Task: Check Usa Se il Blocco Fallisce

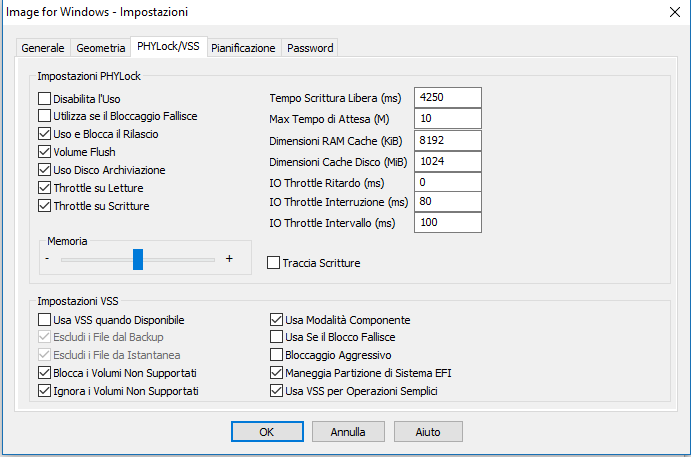Action: pyautogui.click(x=276, y=337)
